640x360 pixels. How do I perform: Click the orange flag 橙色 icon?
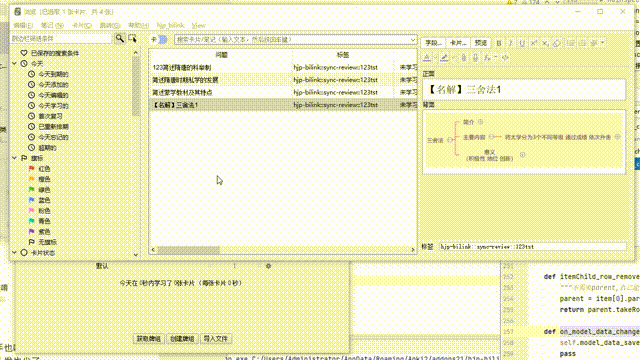(32, 179)
